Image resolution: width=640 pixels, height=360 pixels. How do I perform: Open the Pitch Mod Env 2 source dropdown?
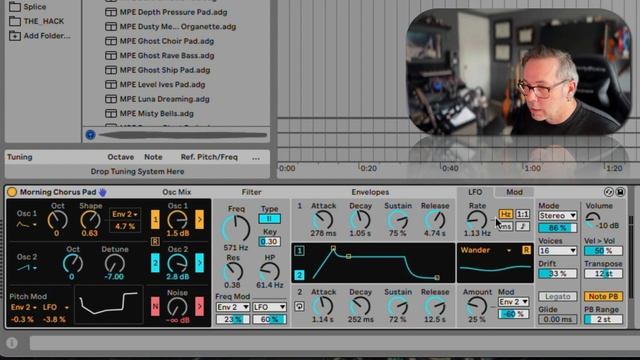(x=24, y=307)
